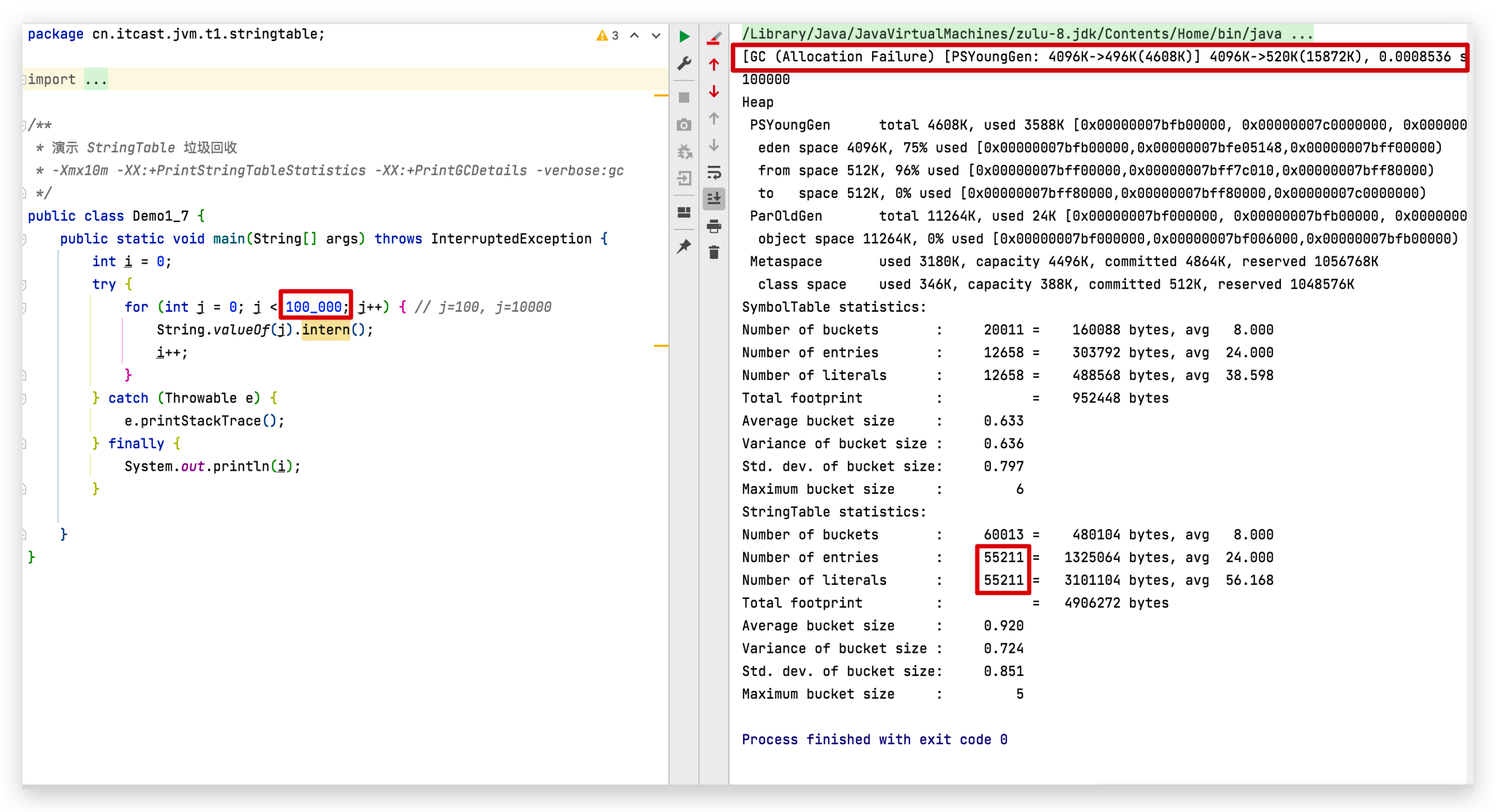Expand the folded import statement
This screenshot has width=1496, height=812.
95,80
